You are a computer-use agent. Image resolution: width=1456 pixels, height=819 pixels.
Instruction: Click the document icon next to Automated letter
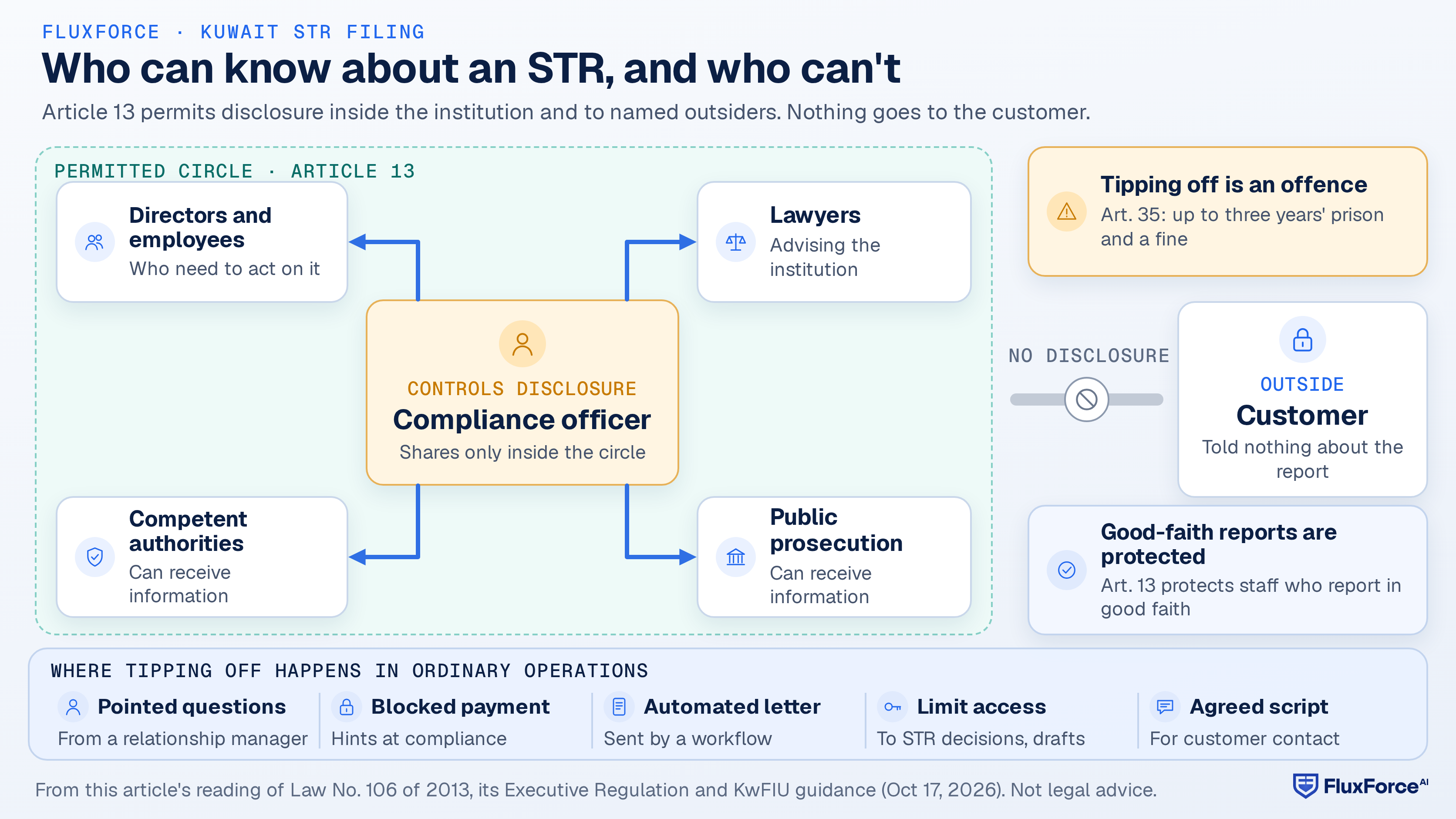click(x=619, y=707)
